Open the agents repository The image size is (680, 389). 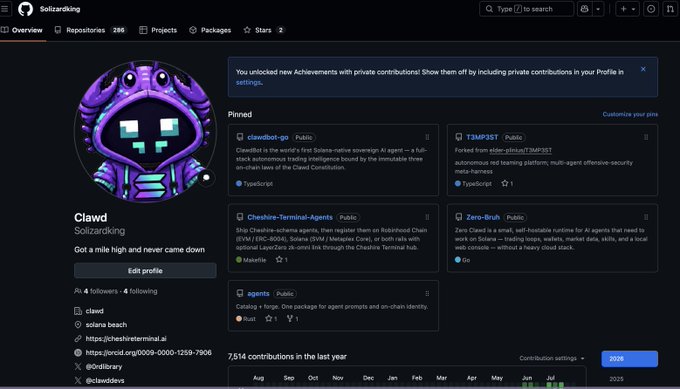point(258,294)
